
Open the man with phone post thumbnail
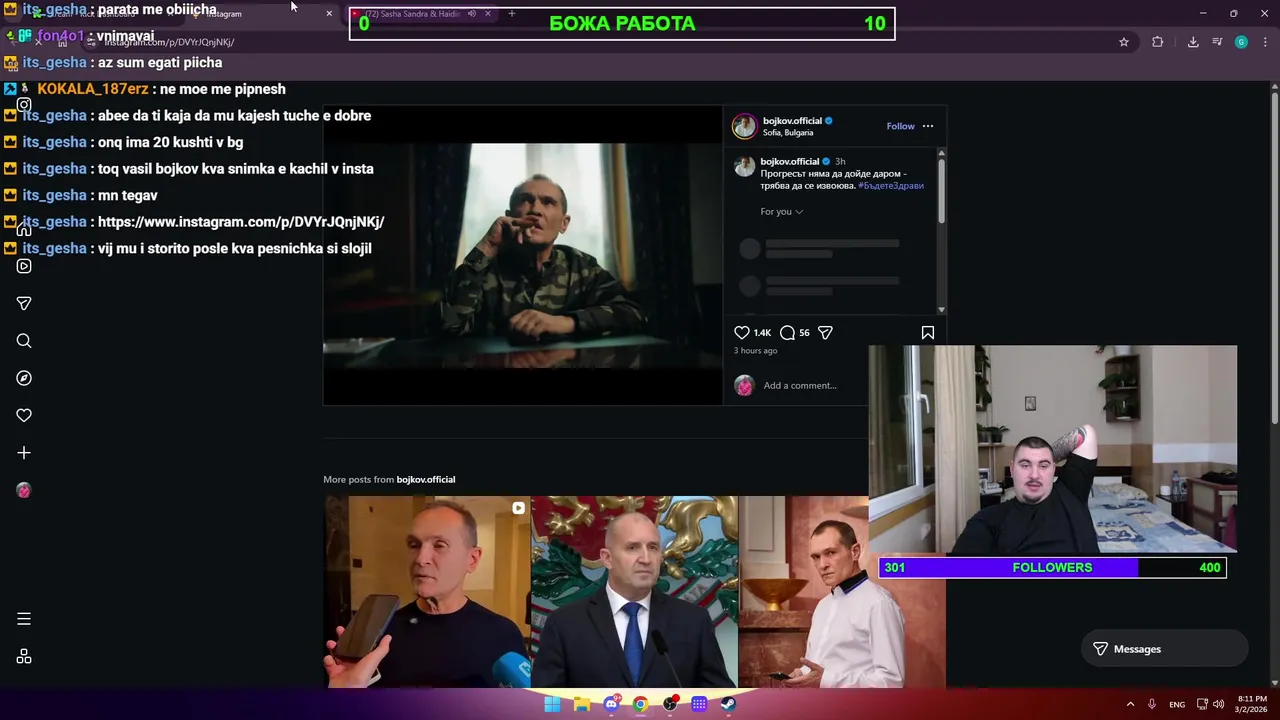[427, 592]
